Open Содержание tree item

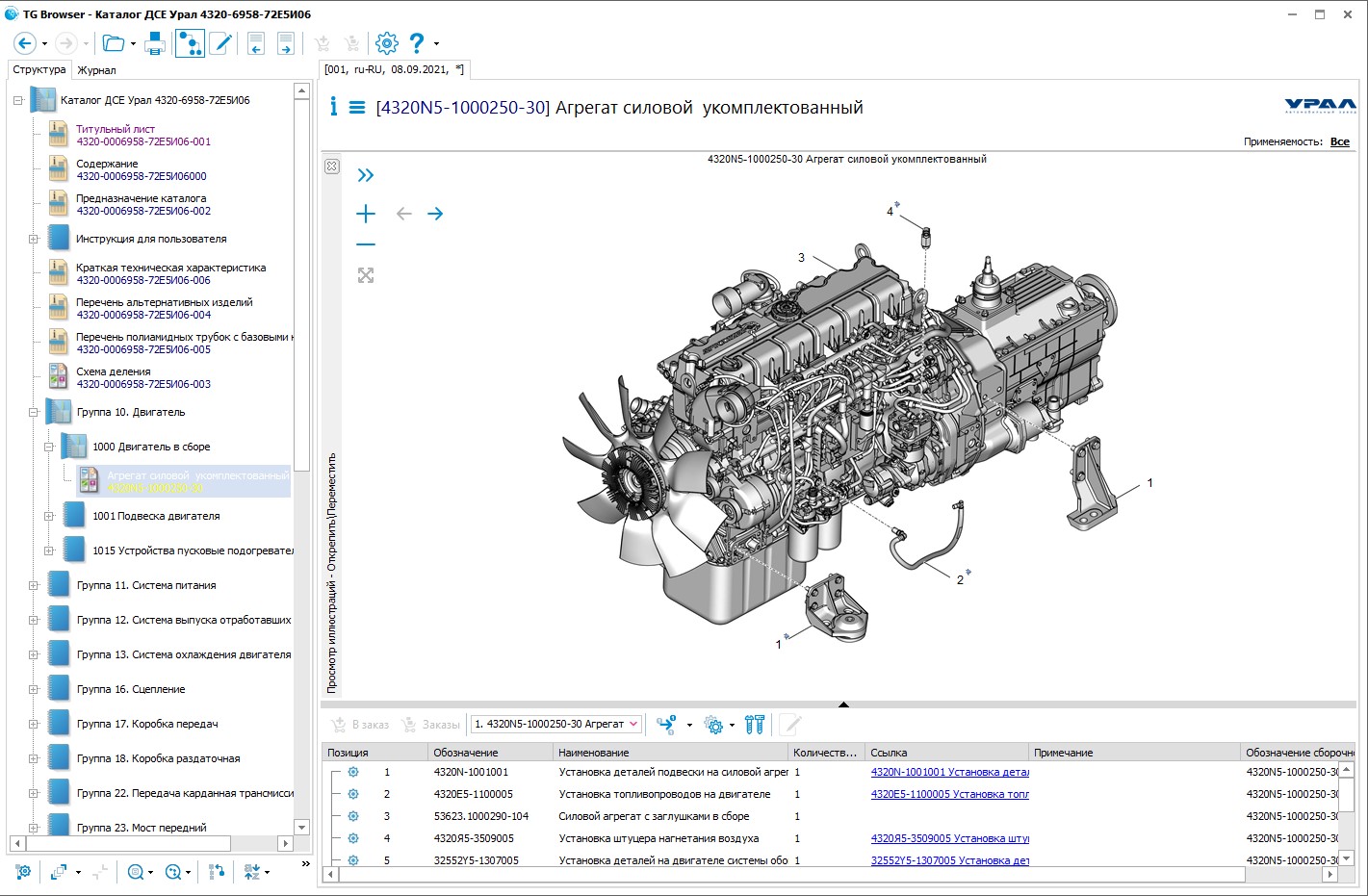tap(142, 169)
